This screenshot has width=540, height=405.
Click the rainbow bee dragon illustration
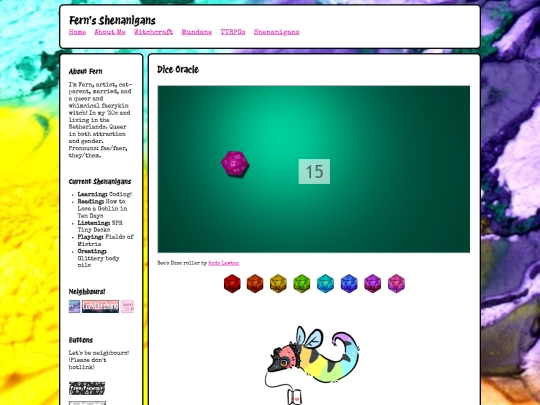tap(312, 365)
